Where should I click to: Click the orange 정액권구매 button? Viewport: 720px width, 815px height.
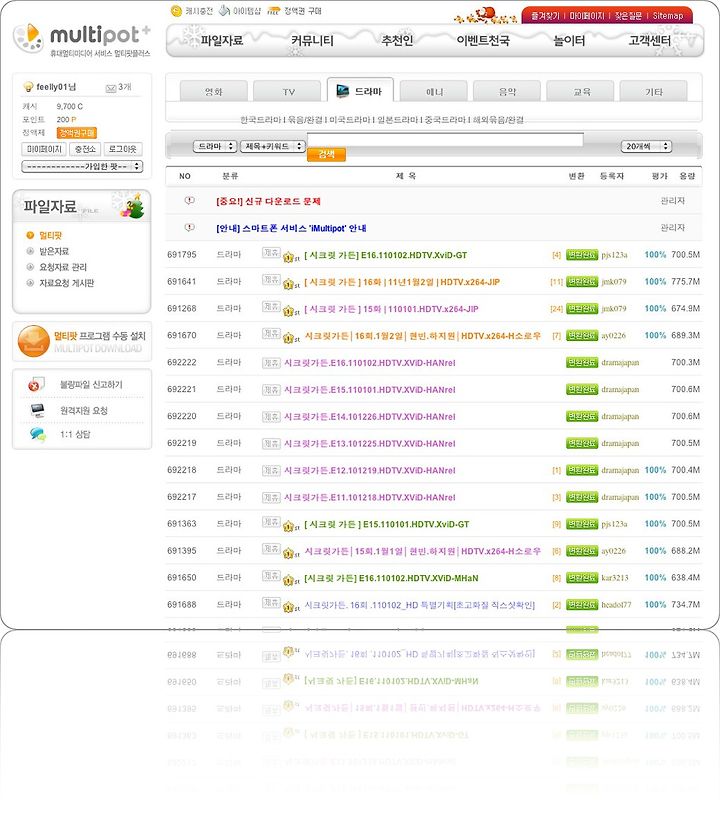[77, 133]
